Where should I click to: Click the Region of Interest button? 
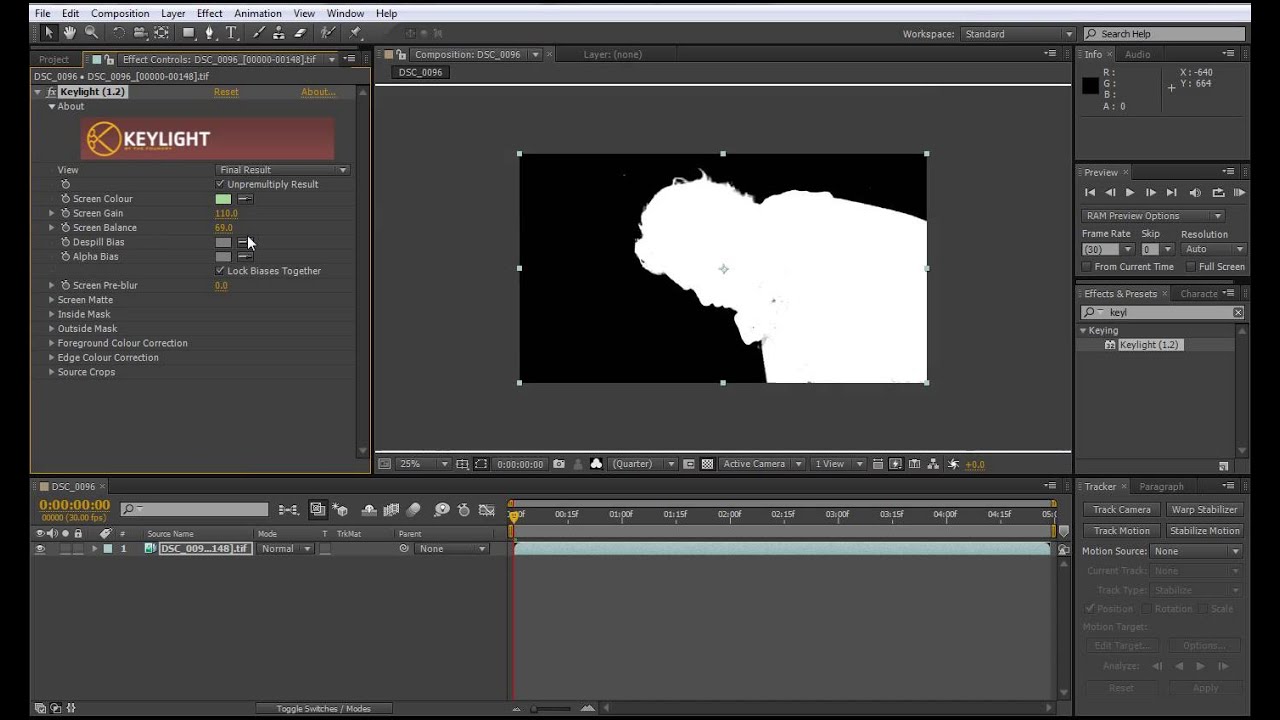(481, 464)
